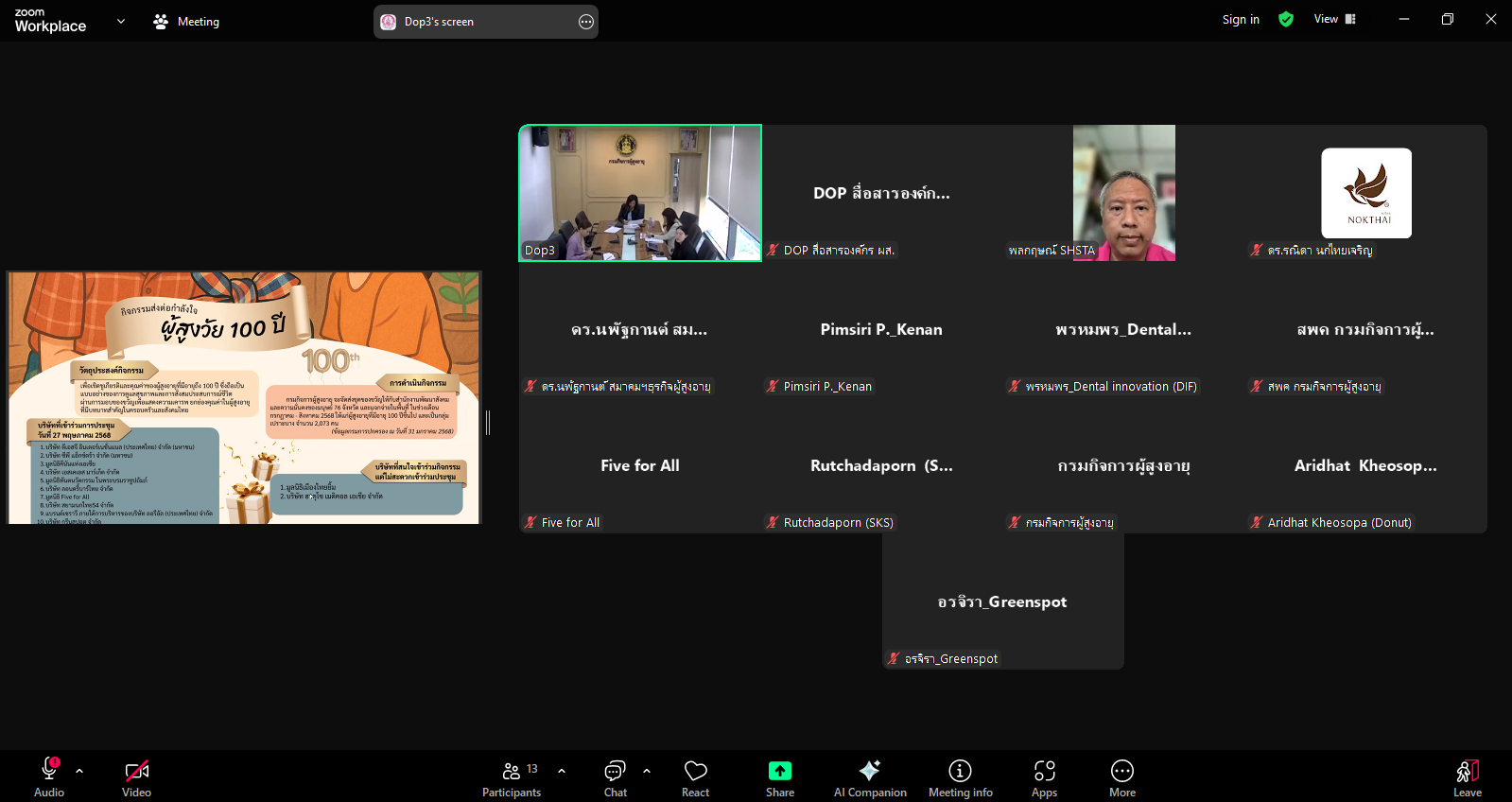Click the green encryption shield icon

tap(1286, 19)
